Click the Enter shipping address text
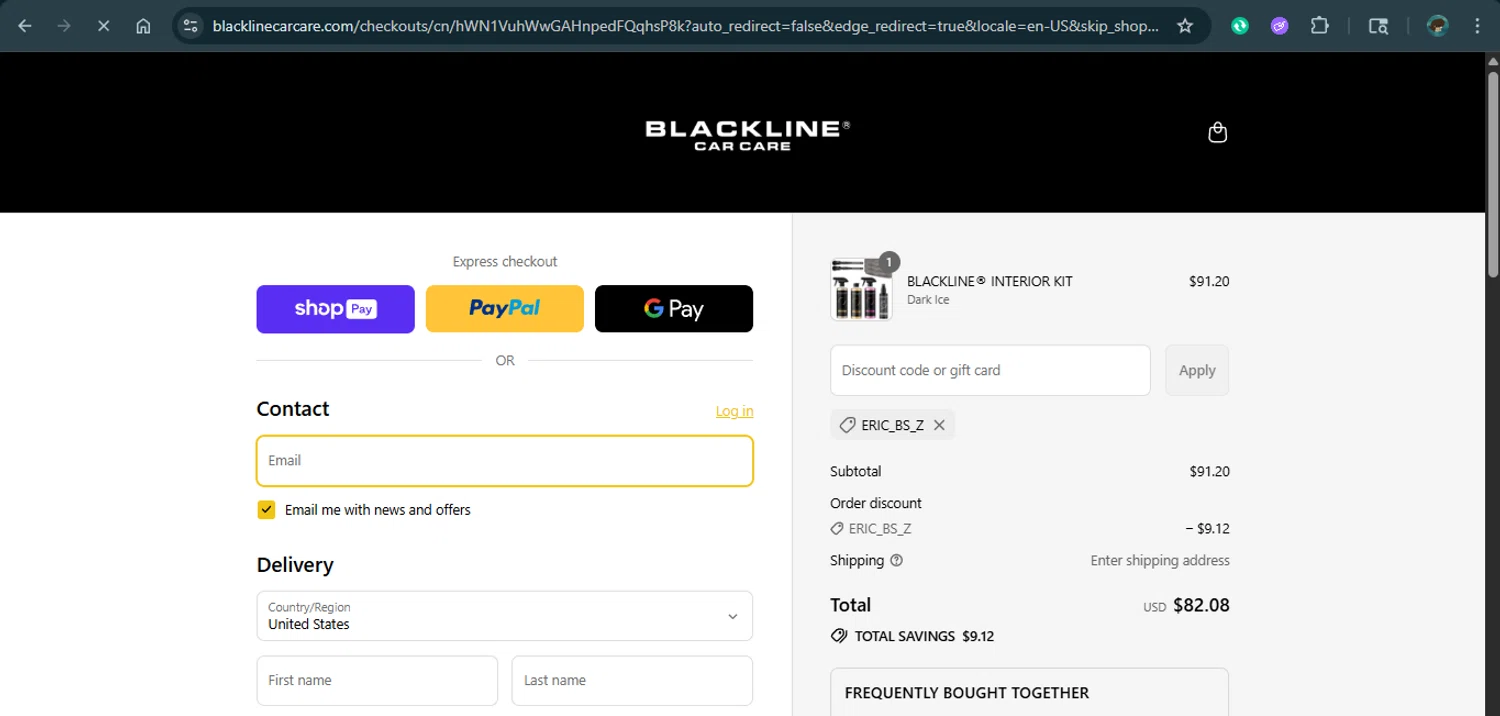Screen dimensions: 1500x716 [1160, 560]
